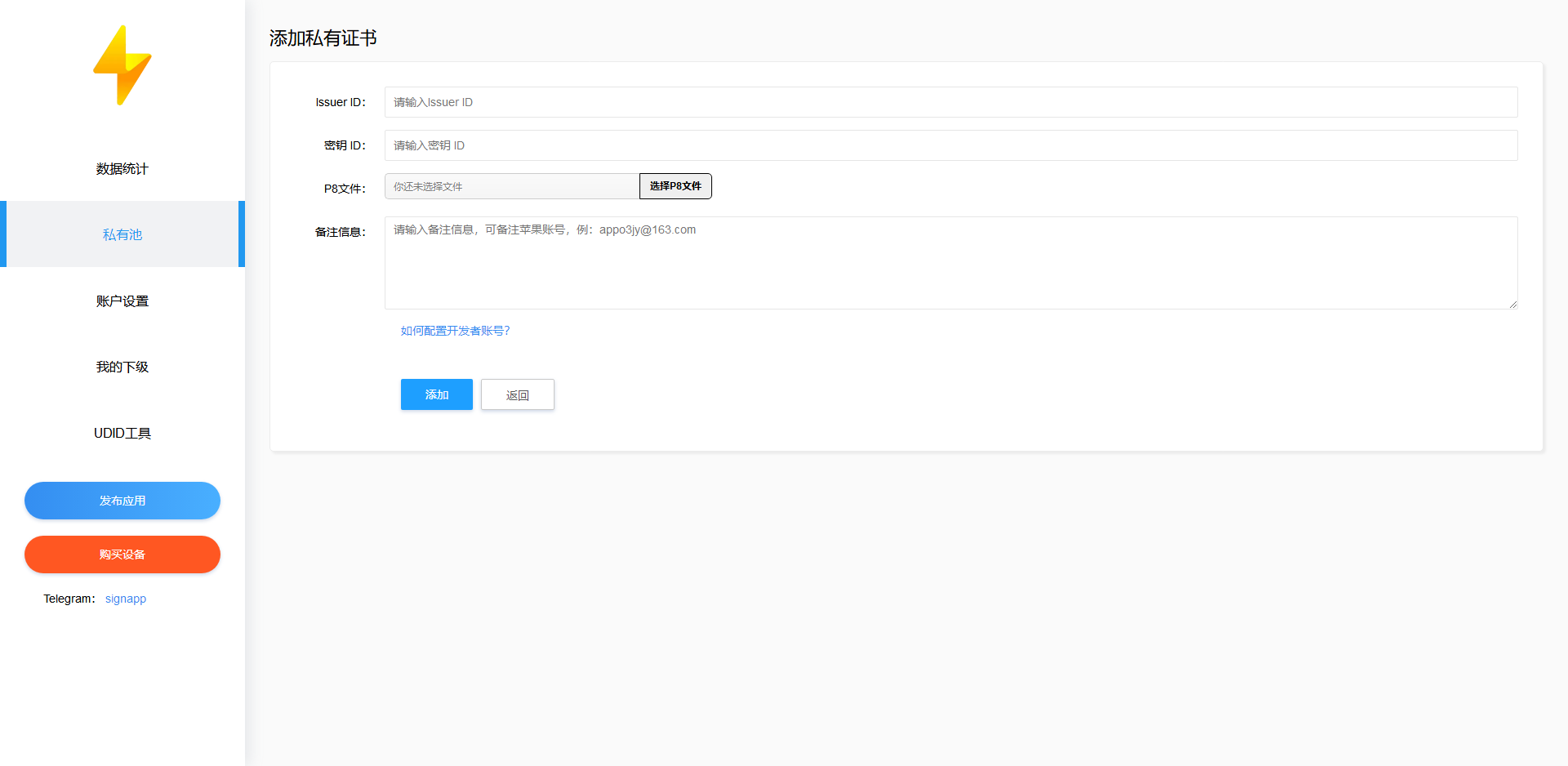This screenshot has height=766, width=1568.
Task: Focus the 备注信息 text area
Action: coord(951,263)
